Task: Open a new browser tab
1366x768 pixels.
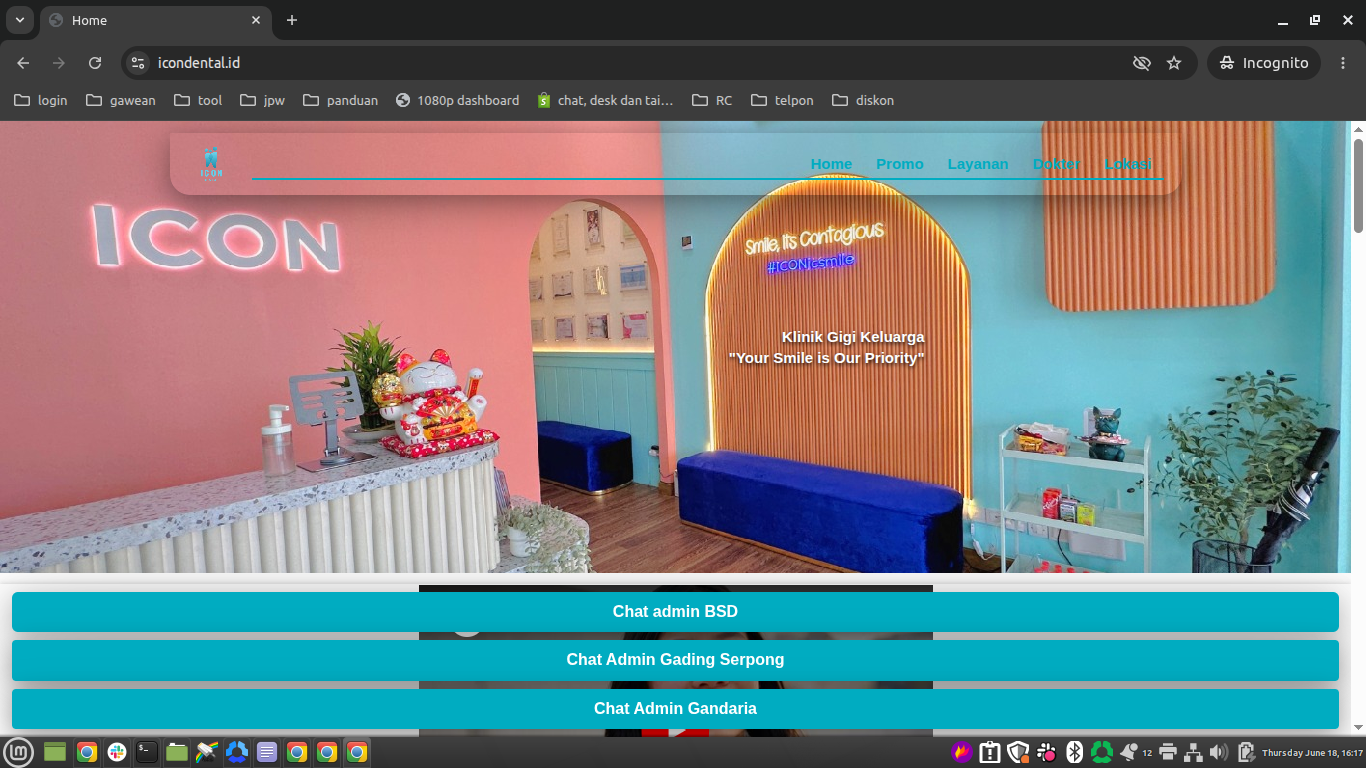Action: click(x=292, y=20)
